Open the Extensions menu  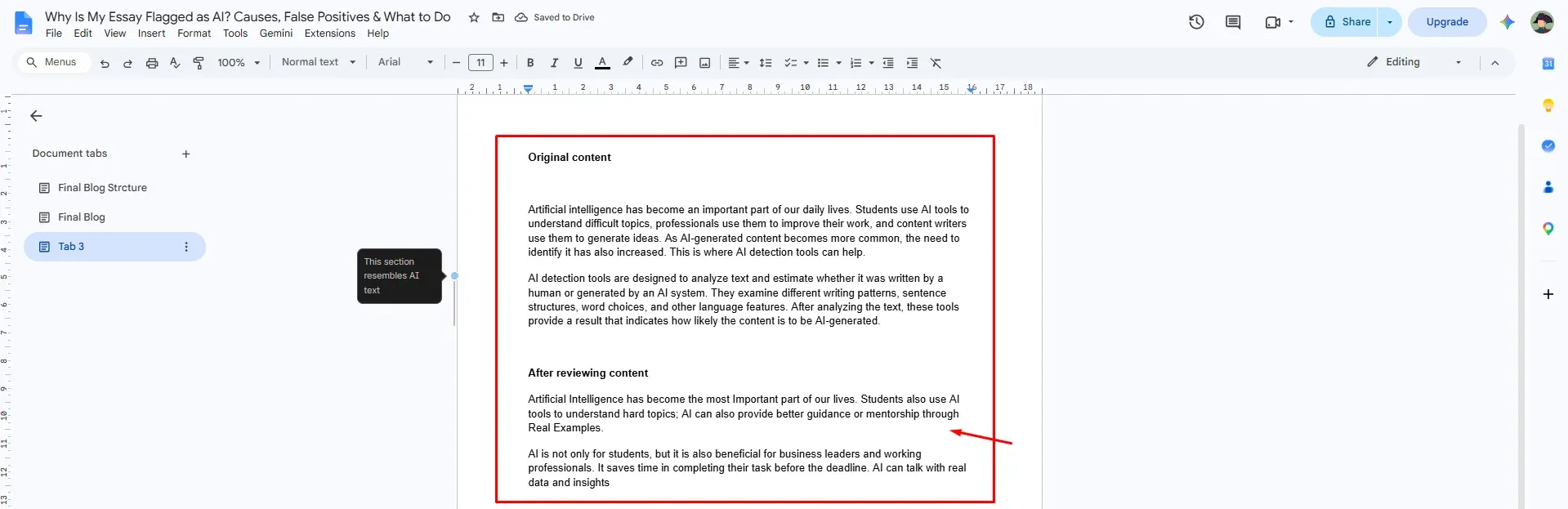[329, 33]
